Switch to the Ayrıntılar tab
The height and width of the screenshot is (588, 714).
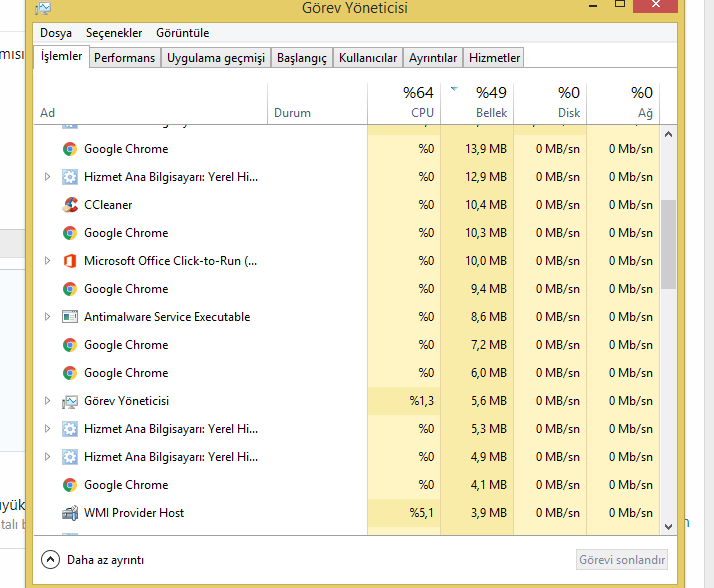[433, 58]
